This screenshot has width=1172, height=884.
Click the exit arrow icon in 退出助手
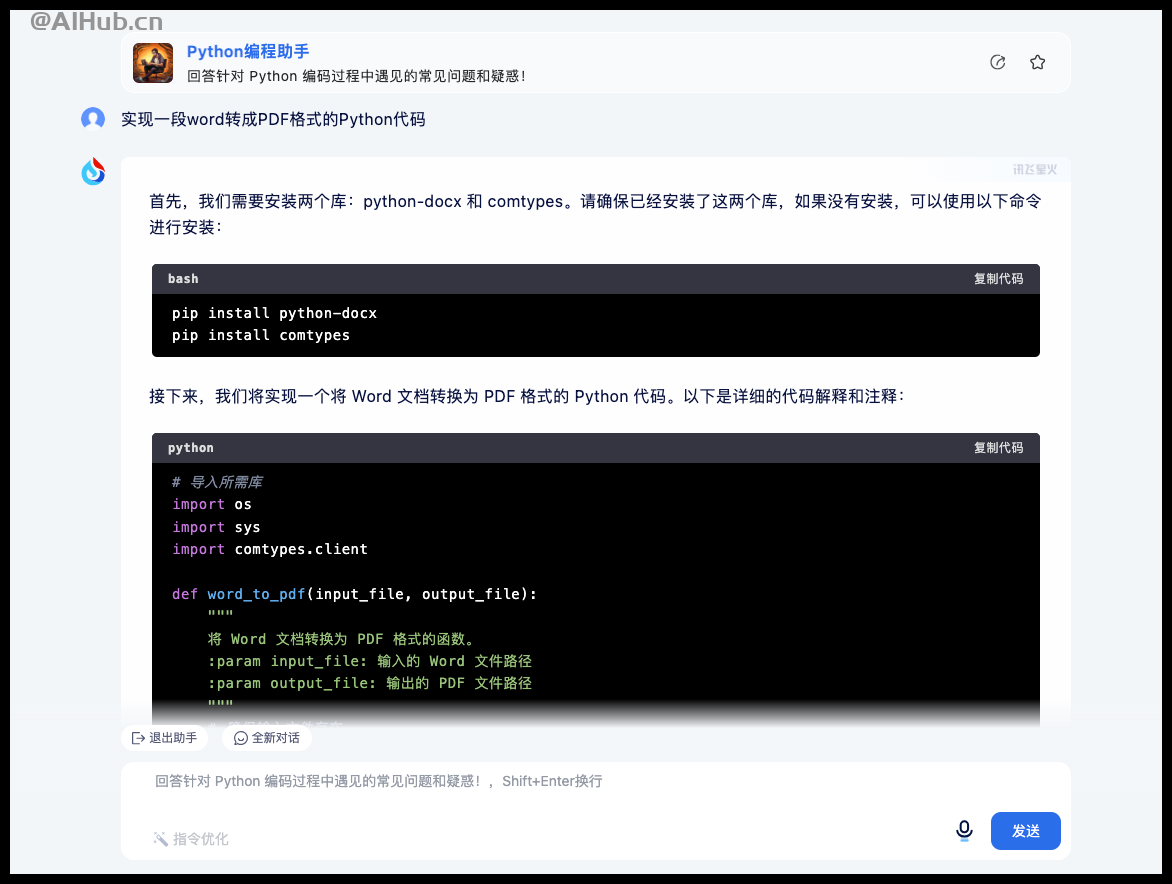coord(138,738)
